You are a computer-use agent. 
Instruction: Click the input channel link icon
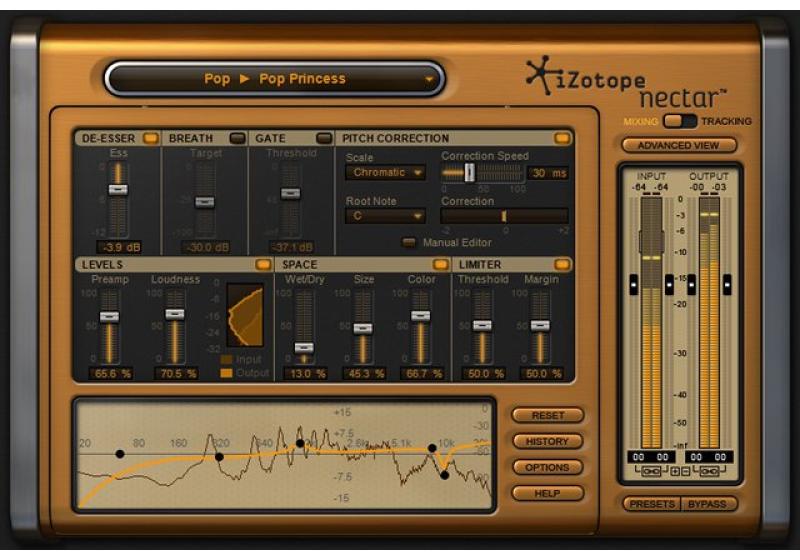[x=652, y=471]
